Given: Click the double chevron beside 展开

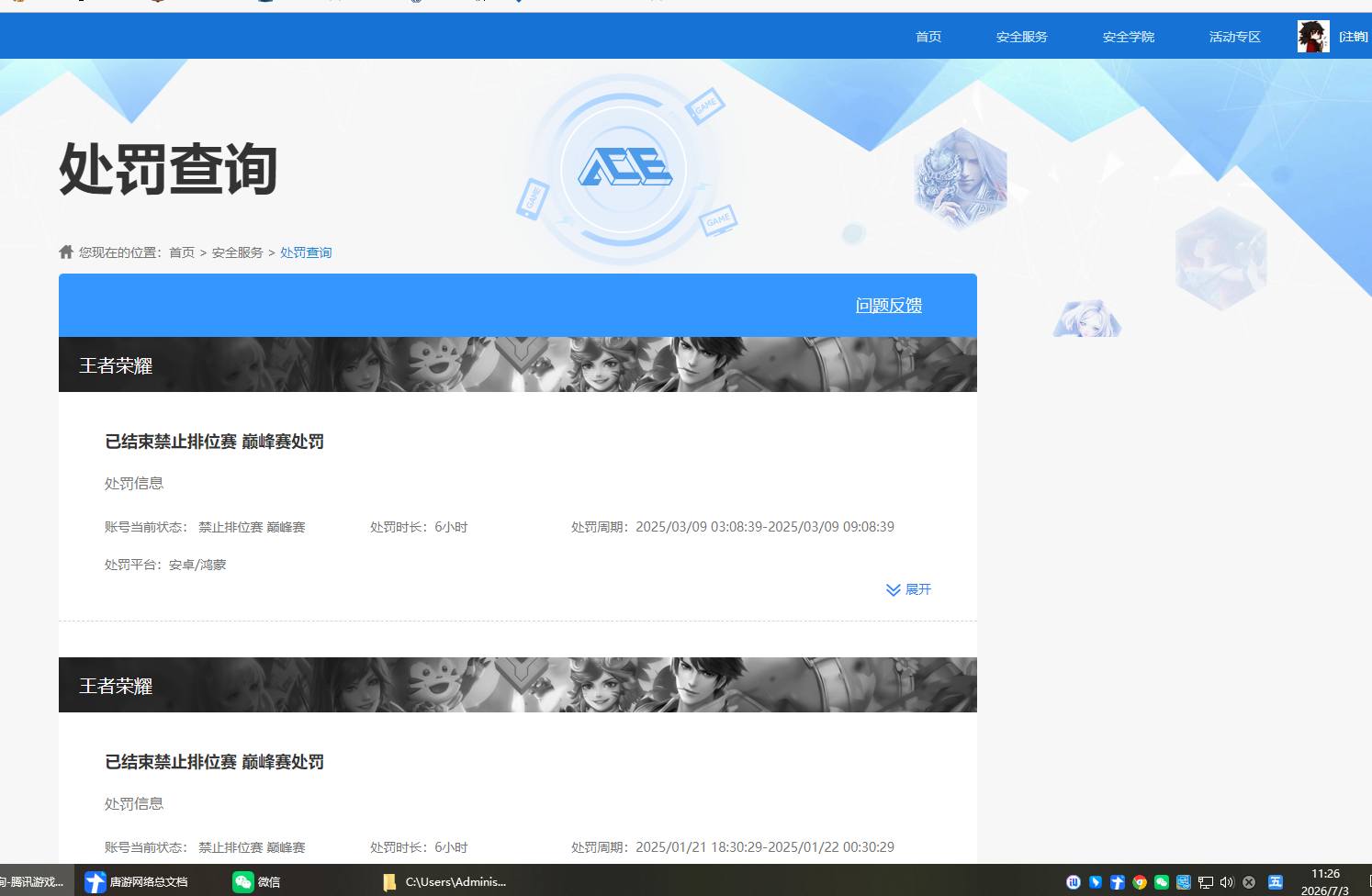Looking at the screenshot, I should [x=893, y=589].
